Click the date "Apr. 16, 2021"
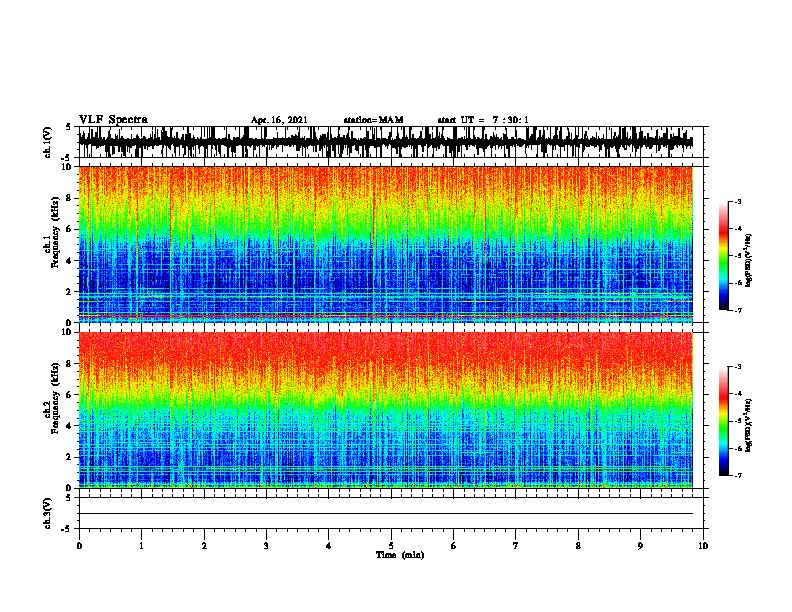Screen dimensions: 792x612 click(279, 120)
